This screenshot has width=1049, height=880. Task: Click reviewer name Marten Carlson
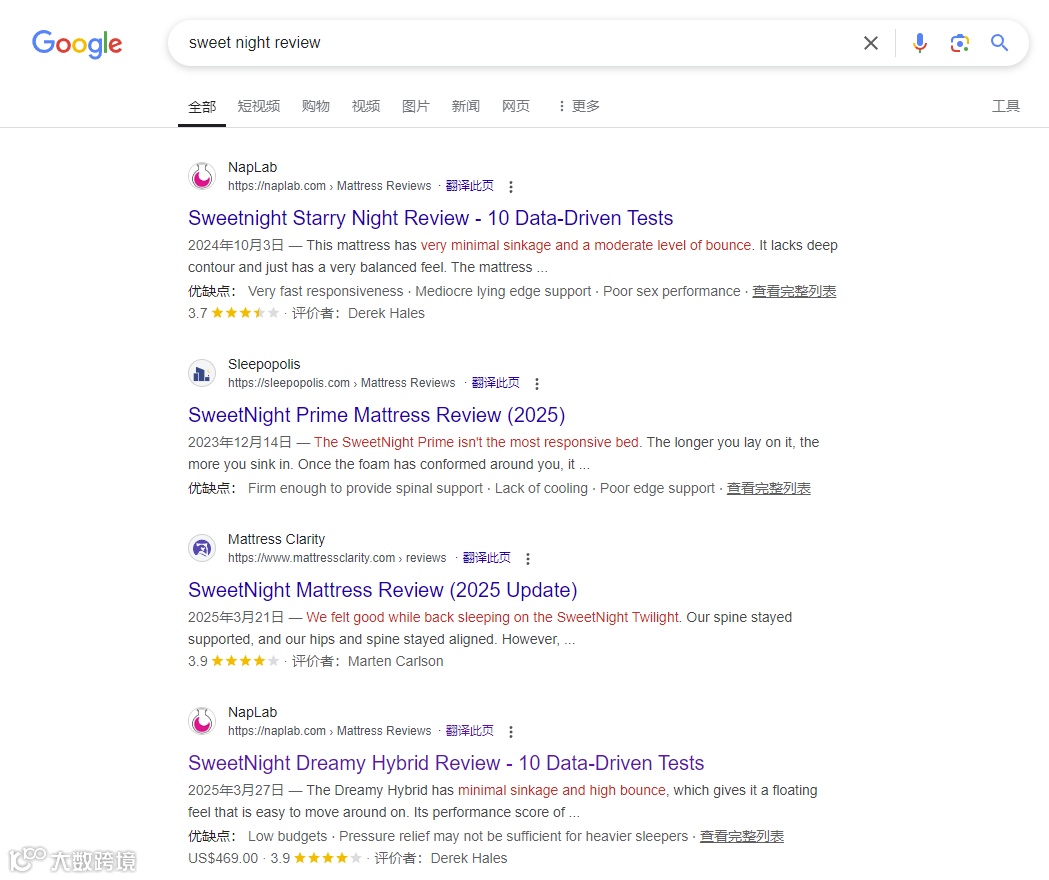(x=395, y=661)
